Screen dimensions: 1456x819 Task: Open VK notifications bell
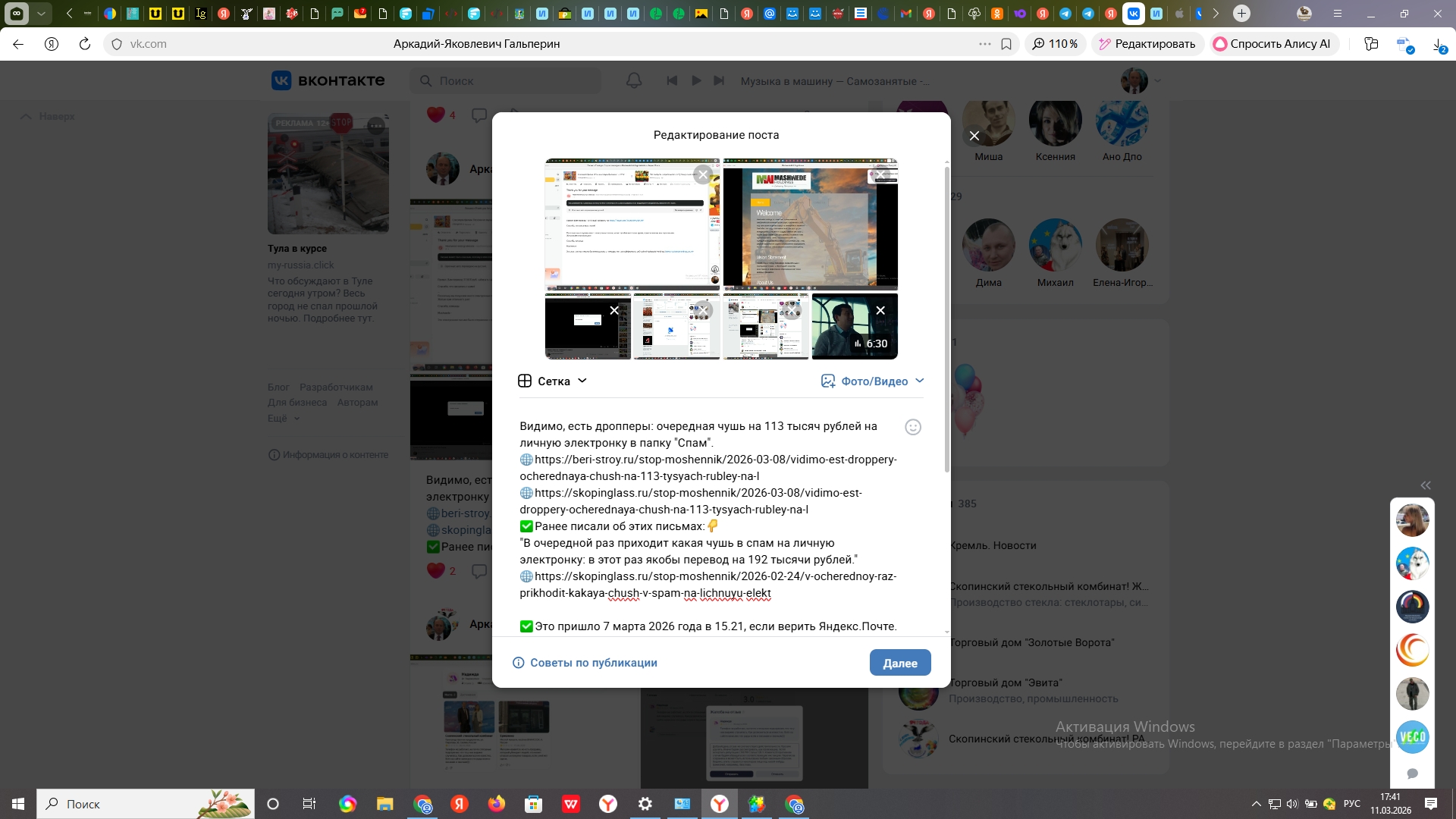634,80
